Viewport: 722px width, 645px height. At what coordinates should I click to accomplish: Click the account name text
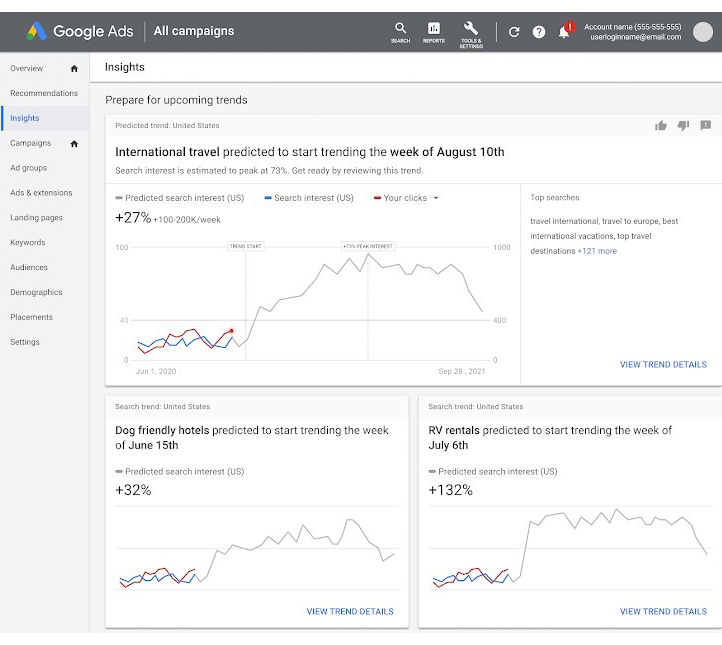pos(633,27)
